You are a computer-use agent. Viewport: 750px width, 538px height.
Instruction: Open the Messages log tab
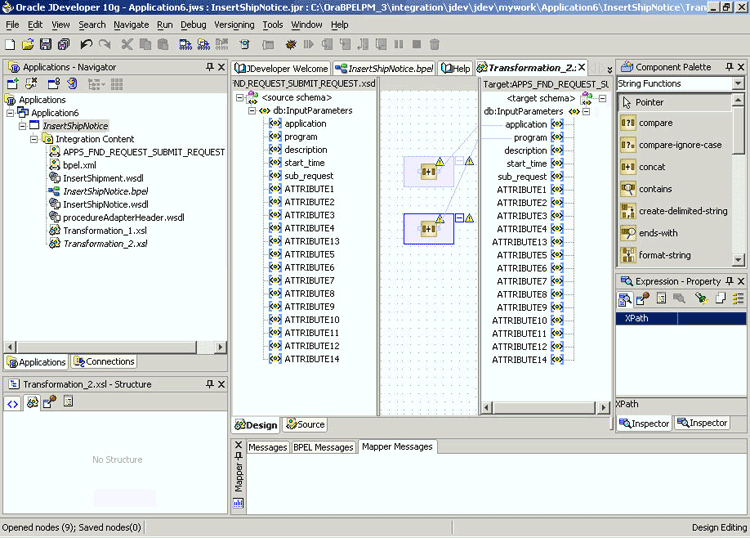coord(267,447)
